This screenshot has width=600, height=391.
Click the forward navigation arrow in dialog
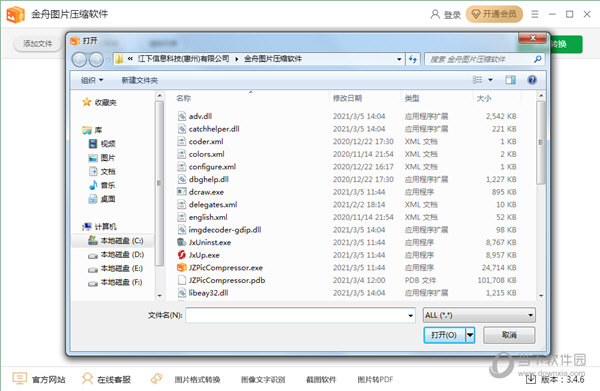[96, 59]
